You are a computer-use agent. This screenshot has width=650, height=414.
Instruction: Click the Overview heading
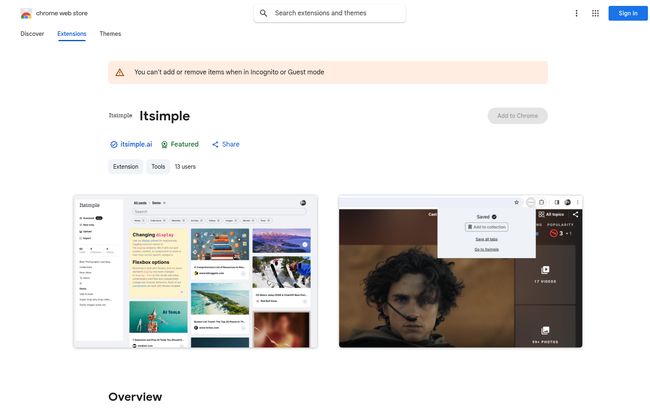[x=135, y=397]
